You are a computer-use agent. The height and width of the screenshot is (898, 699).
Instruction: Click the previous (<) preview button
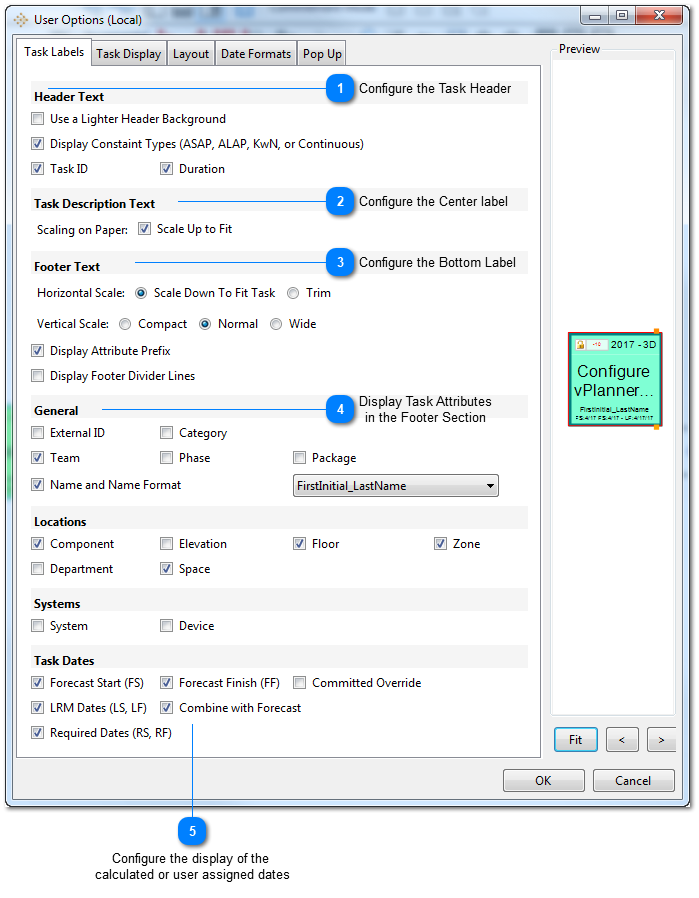click(x=622, y=740)
